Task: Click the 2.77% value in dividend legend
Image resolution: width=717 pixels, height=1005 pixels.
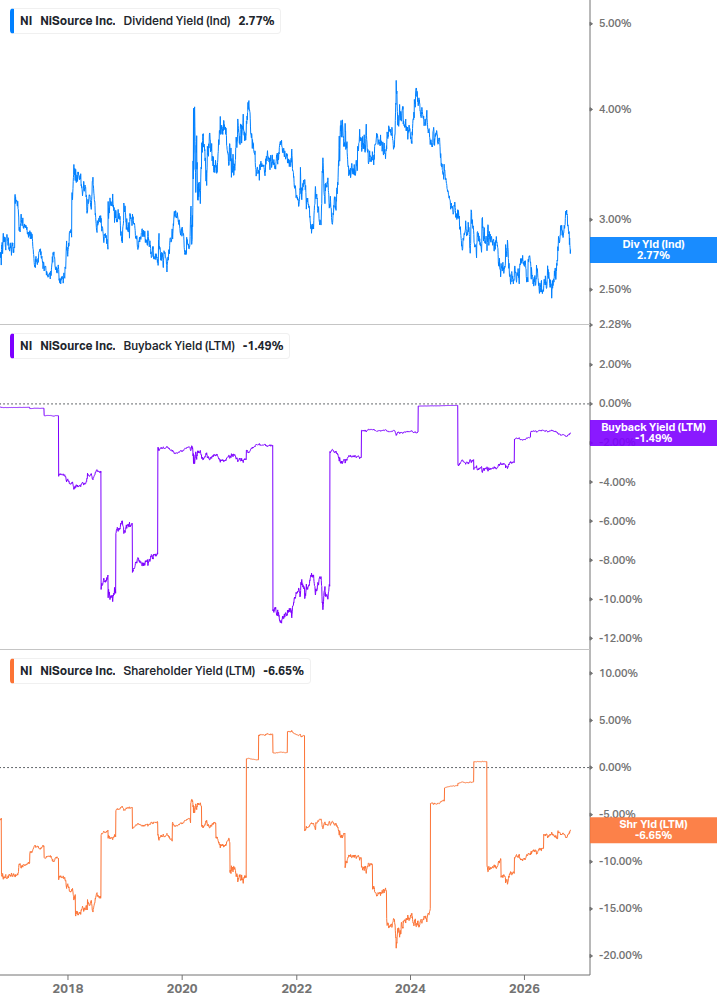Action: (256, 21)
